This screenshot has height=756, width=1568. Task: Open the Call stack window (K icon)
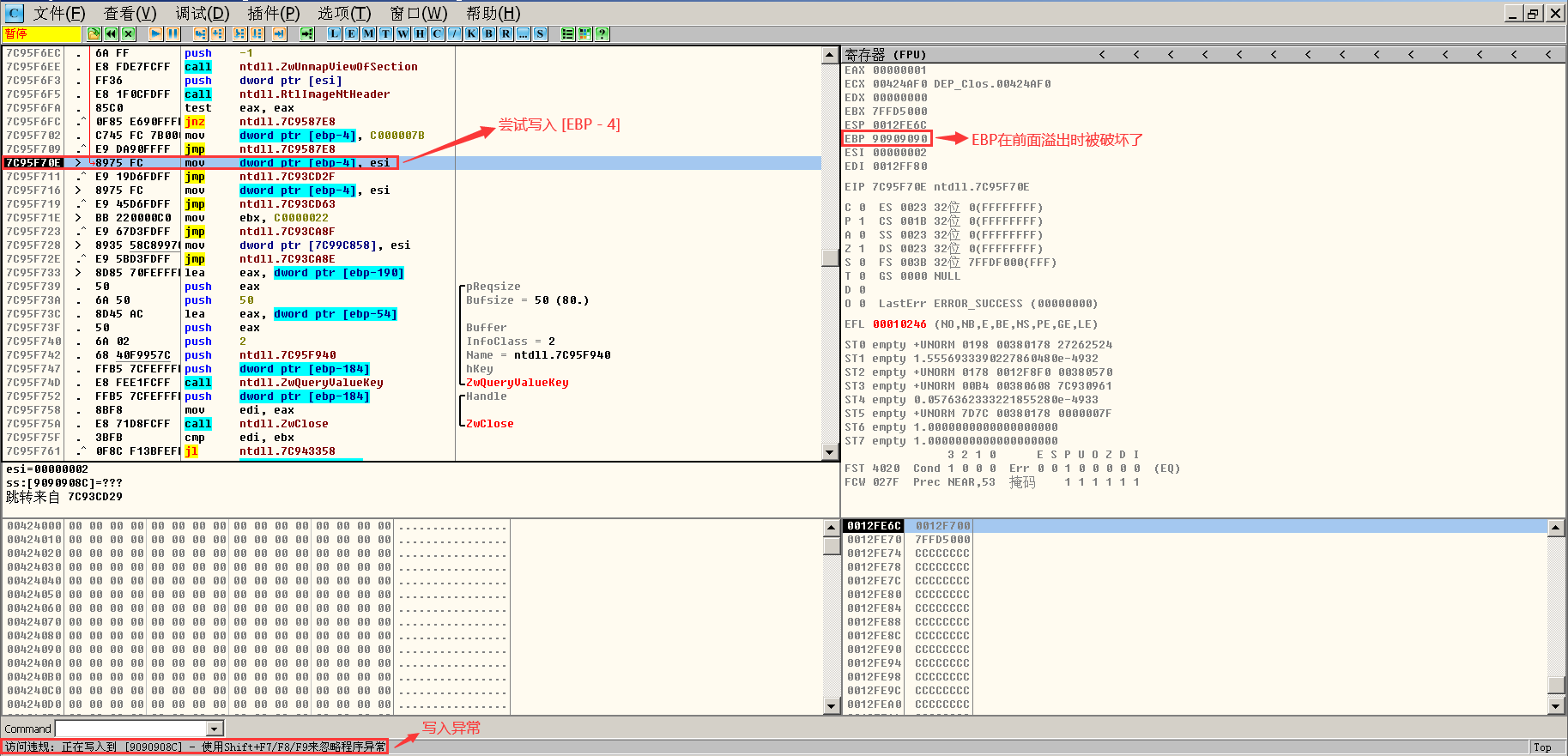point(471,34)
